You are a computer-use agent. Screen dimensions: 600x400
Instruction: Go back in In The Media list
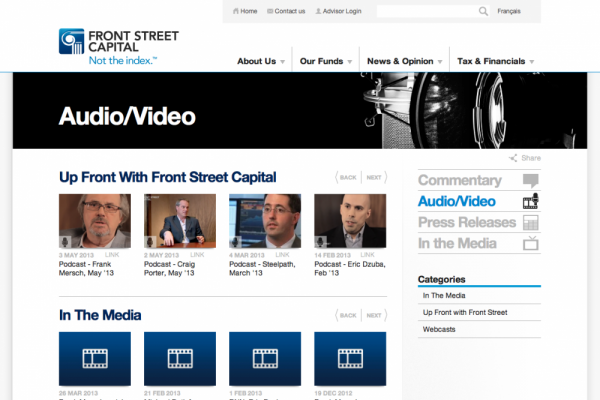[347, 315]
